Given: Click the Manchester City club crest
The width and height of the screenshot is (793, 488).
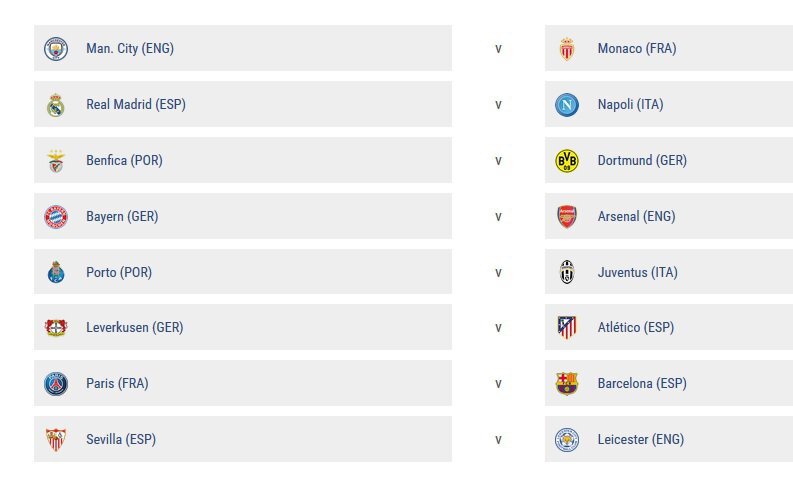Looking at the screenshot, I should click(56, 49).
